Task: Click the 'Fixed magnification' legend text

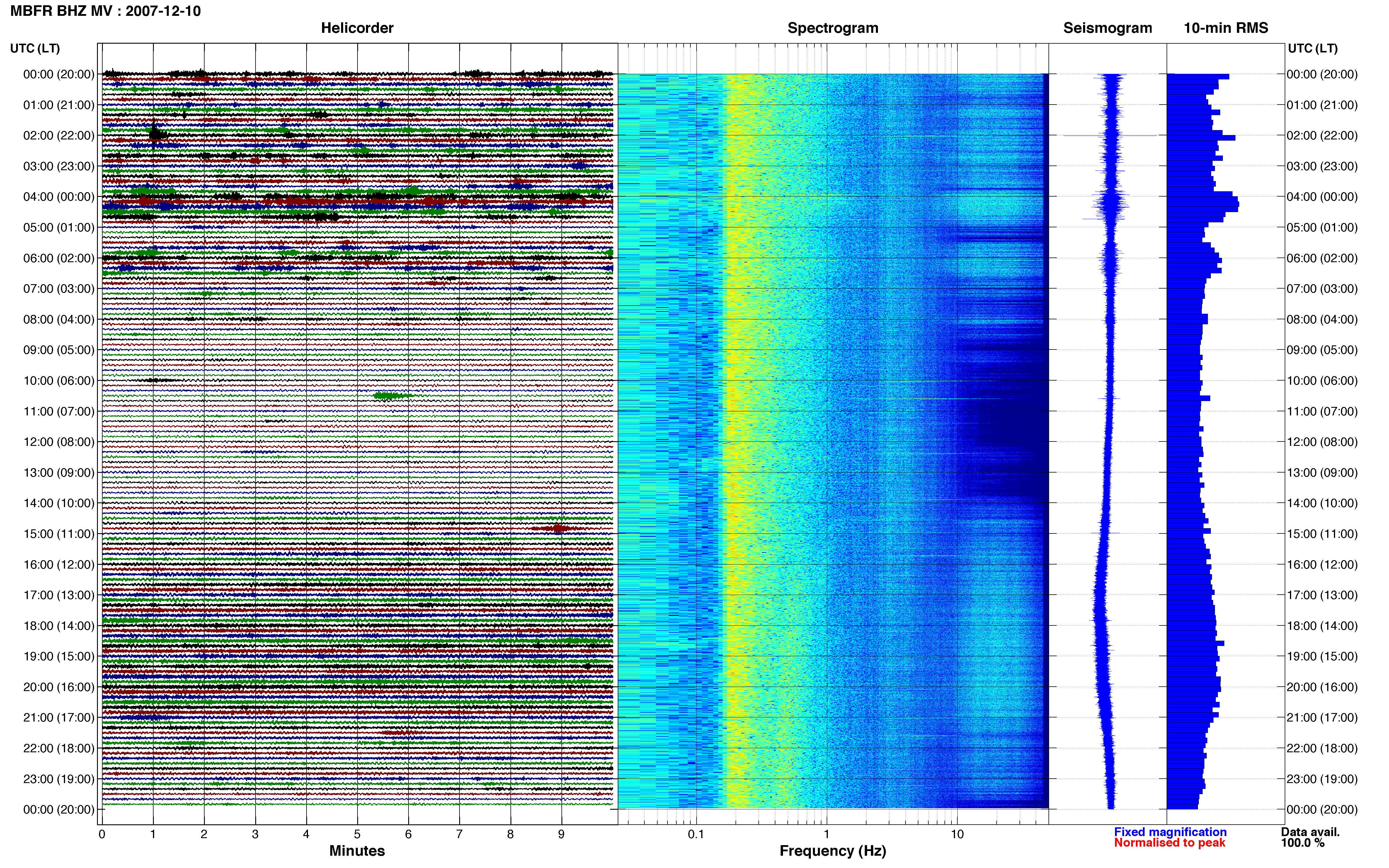Action: pos(1170,832)
